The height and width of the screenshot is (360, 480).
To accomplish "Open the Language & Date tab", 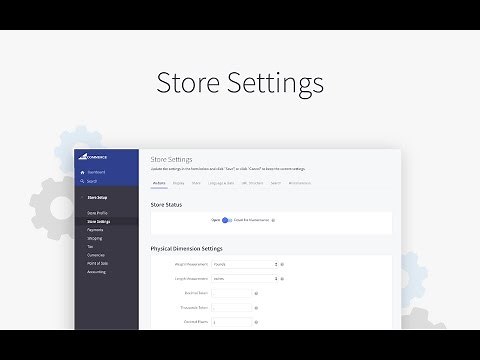I will (x=221, y=183).
